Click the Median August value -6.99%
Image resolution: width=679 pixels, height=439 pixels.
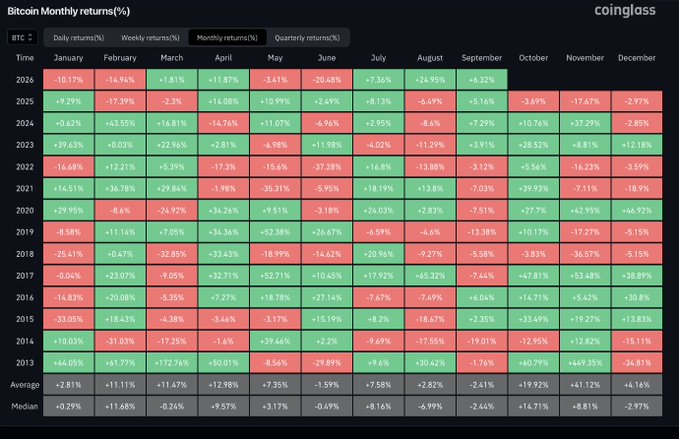pyautogui.click(x=430, y=407)
